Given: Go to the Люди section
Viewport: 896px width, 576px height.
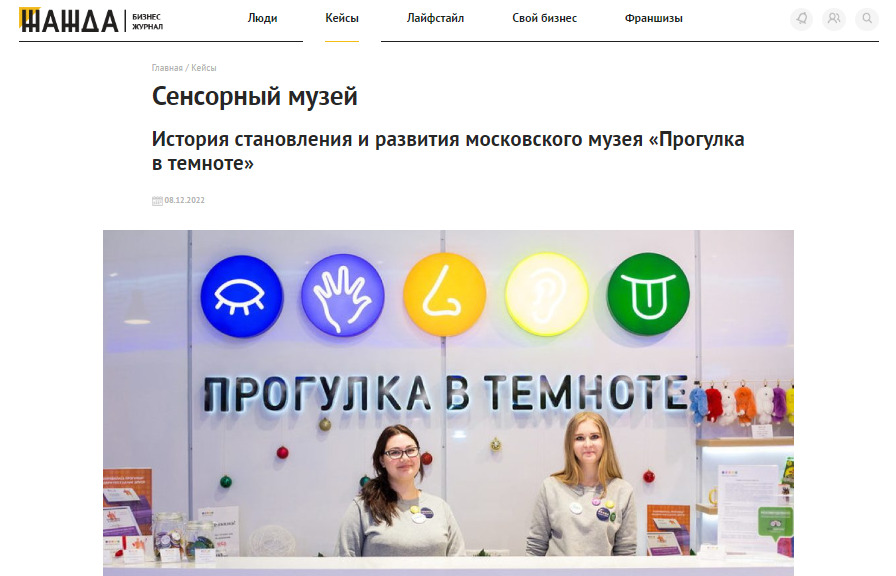Looking at the screenshot, I should [x=262, y=18].
